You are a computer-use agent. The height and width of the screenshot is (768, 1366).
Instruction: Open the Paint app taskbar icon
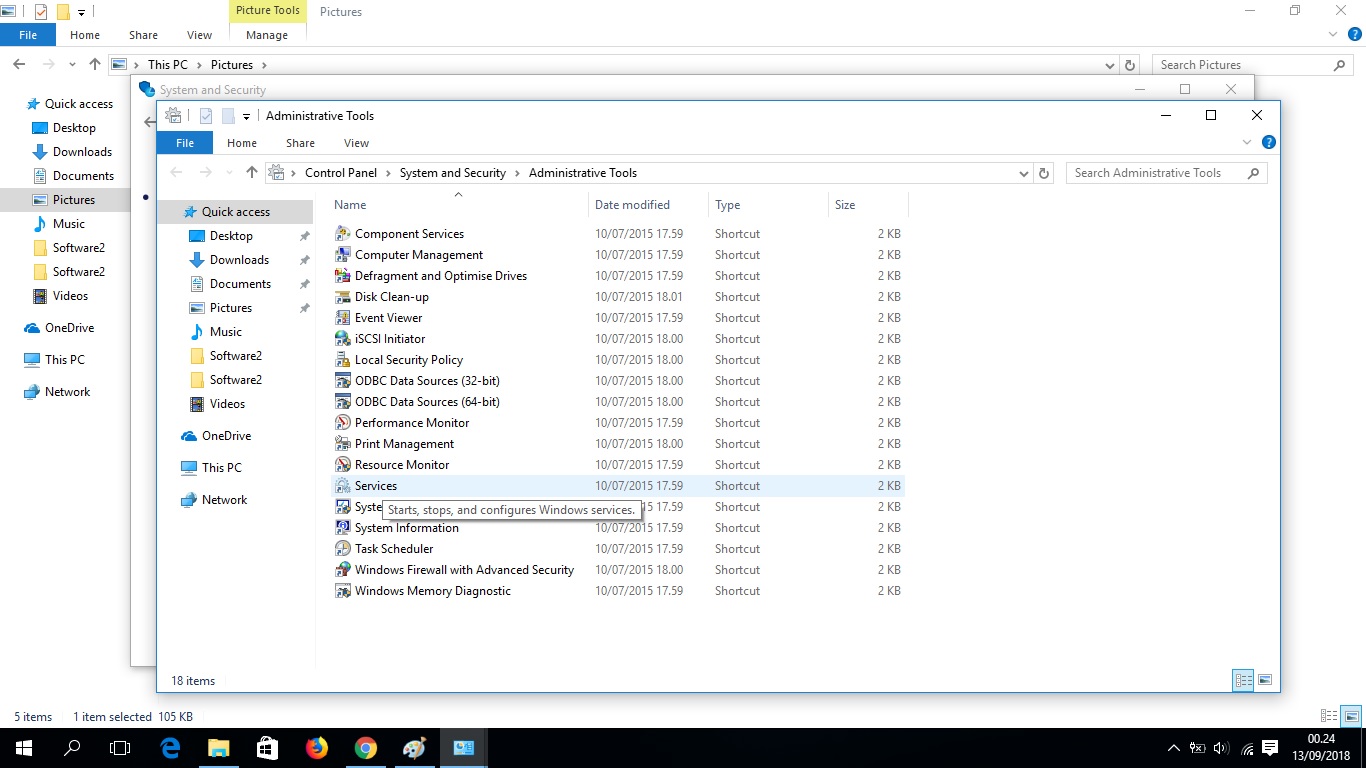pyautogui.click(x=414, y=748)
